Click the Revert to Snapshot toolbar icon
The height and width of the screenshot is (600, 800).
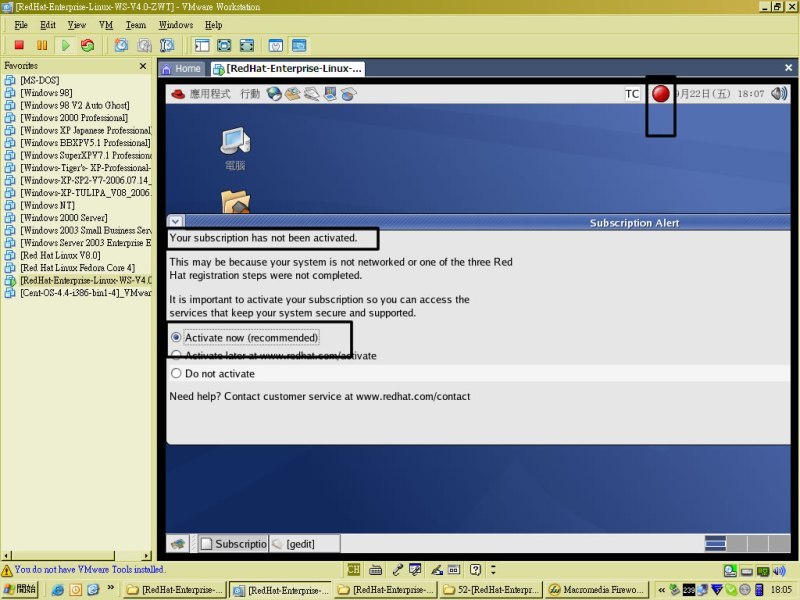(x=144, y=45)
